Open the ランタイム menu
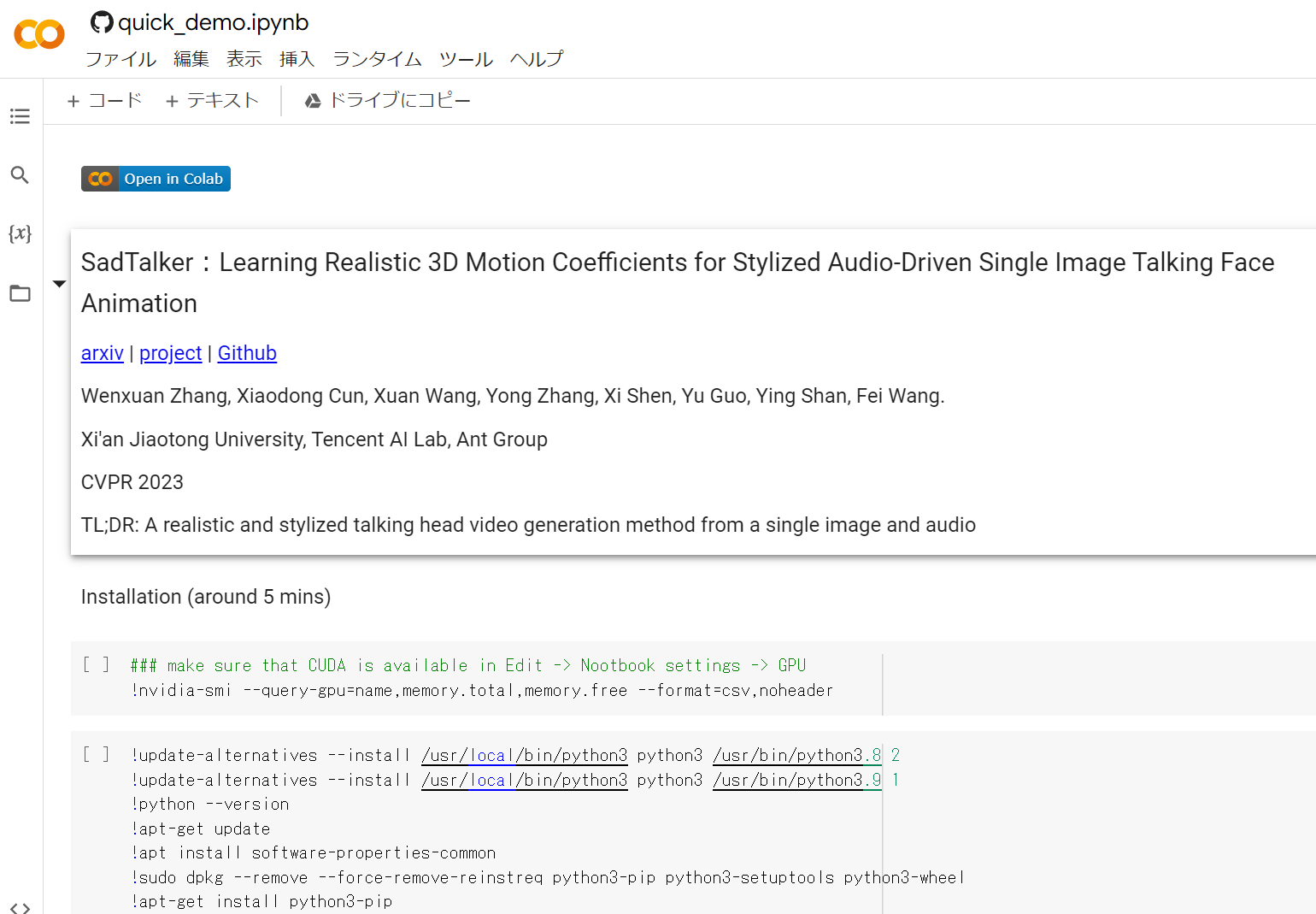 click(376, 59)
